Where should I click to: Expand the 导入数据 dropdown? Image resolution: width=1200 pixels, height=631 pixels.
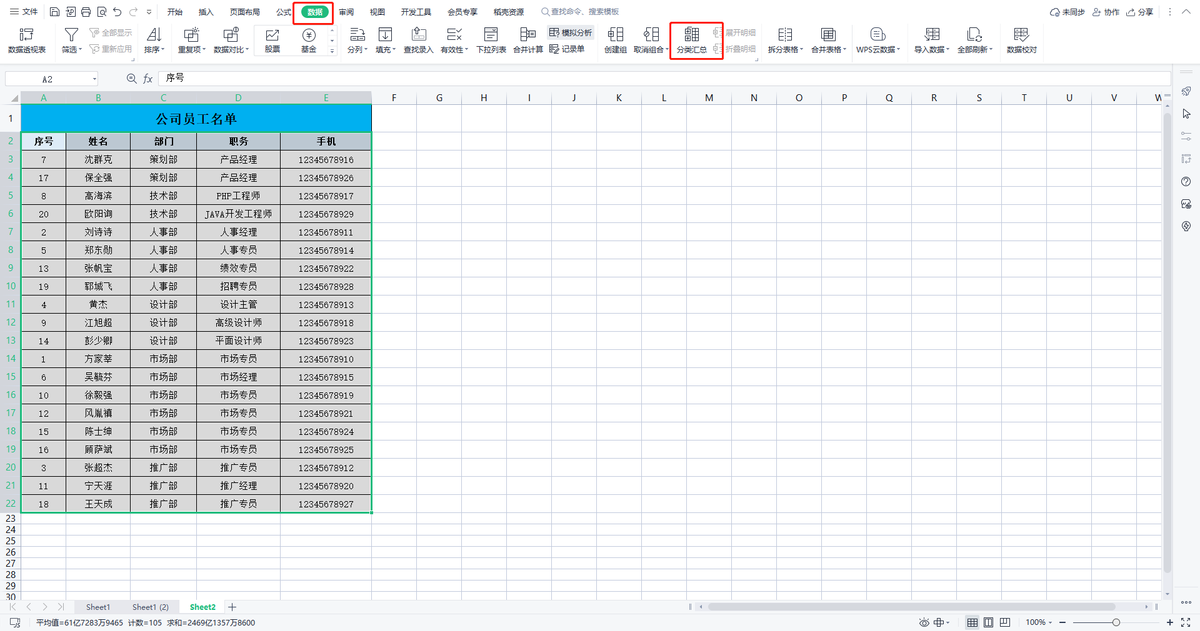(948, 50)
